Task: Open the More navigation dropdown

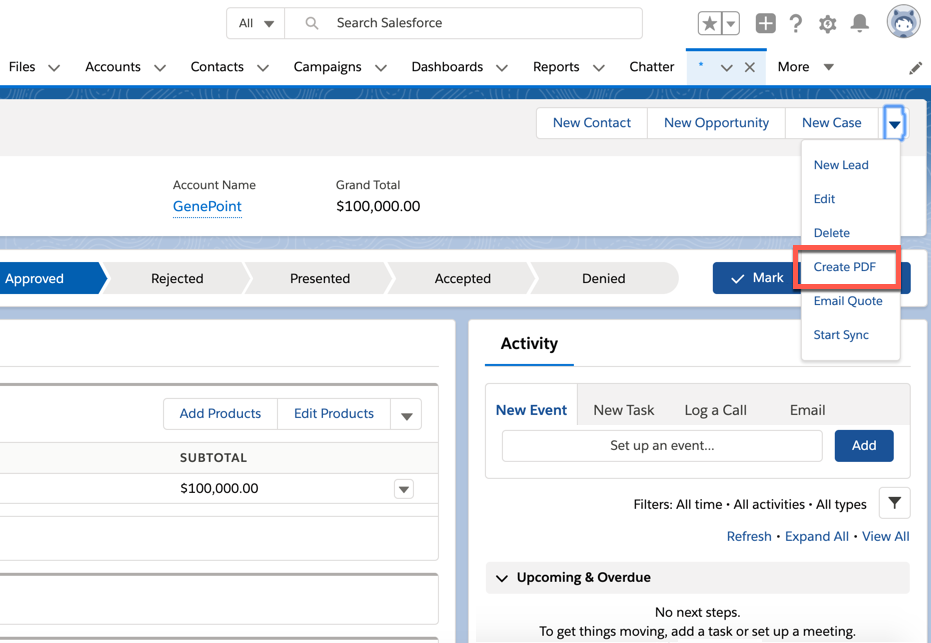Action: (x=806, y=66)
